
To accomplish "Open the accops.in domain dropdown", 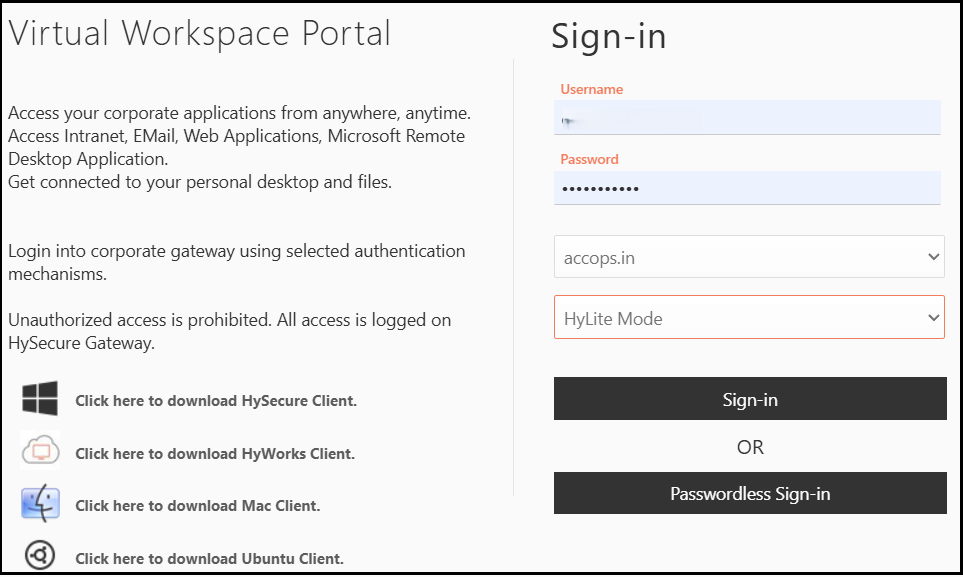I will pyautogui.click(x=749, y=257).
